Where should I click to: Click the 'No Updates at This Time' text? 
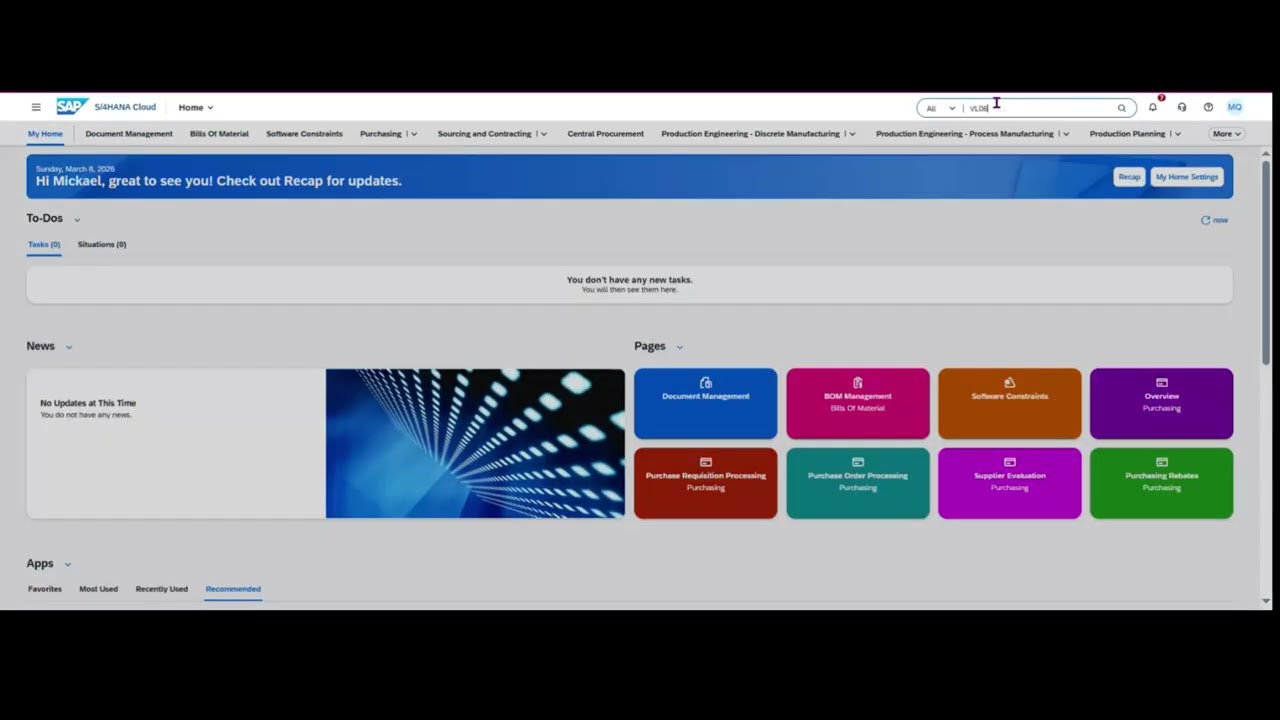pyautogui.click(x=88, y=403)
